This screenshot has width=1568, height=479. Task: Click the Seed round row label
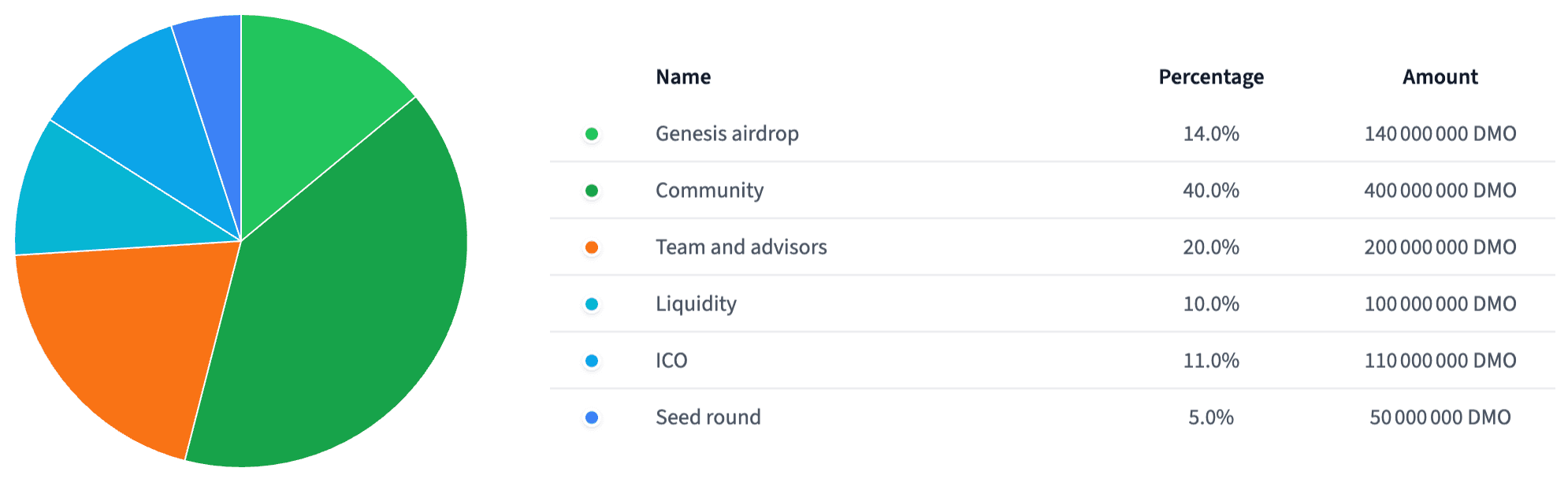(708, 418)
